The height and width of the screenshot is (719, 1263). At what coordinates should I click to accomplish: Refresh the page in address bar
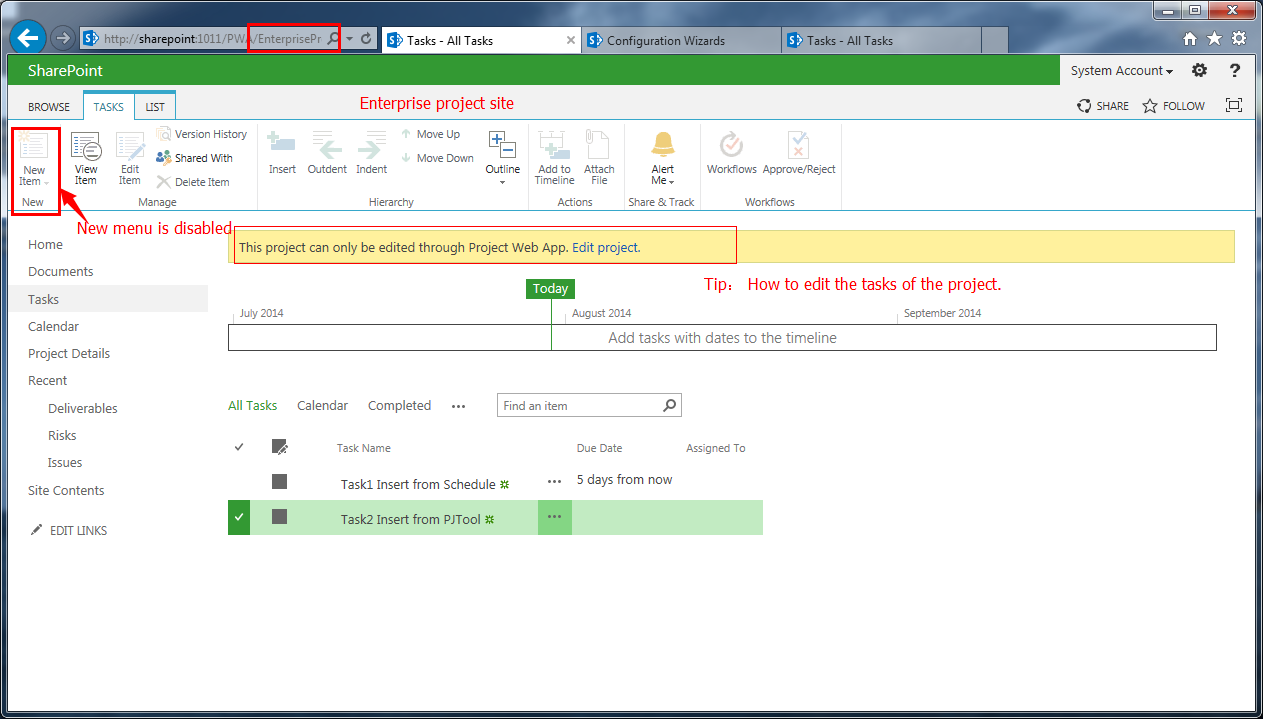[366, 39]
